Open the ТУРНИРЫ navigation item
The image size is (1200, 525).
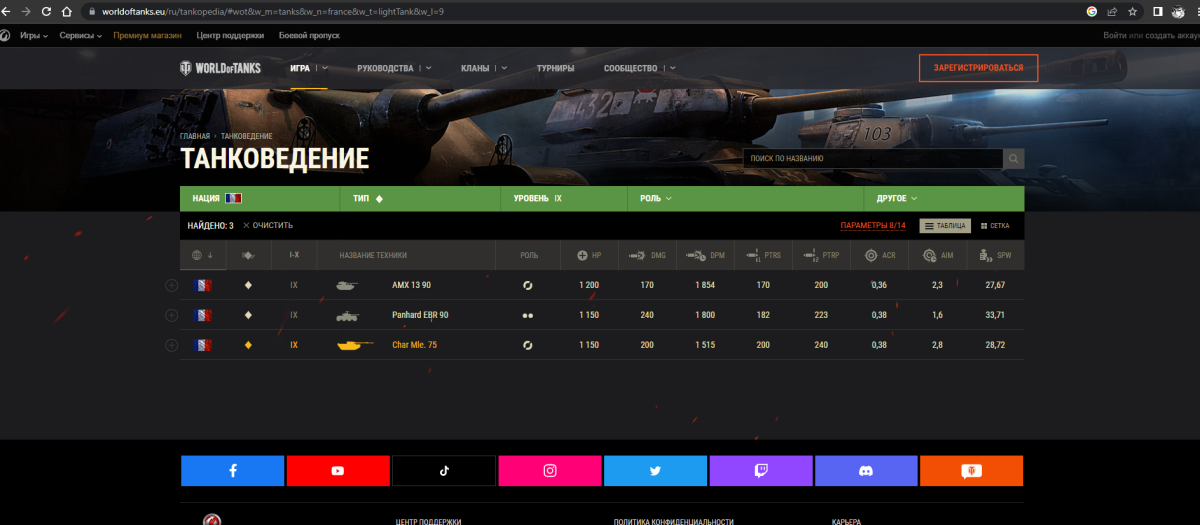555,68
